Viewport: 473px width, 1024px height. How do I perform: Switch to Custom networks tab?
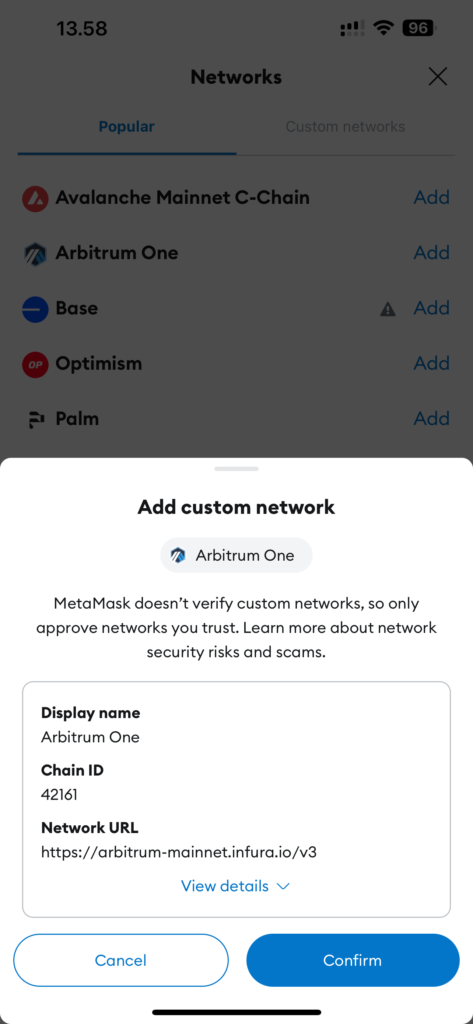[x=346, y=127]
